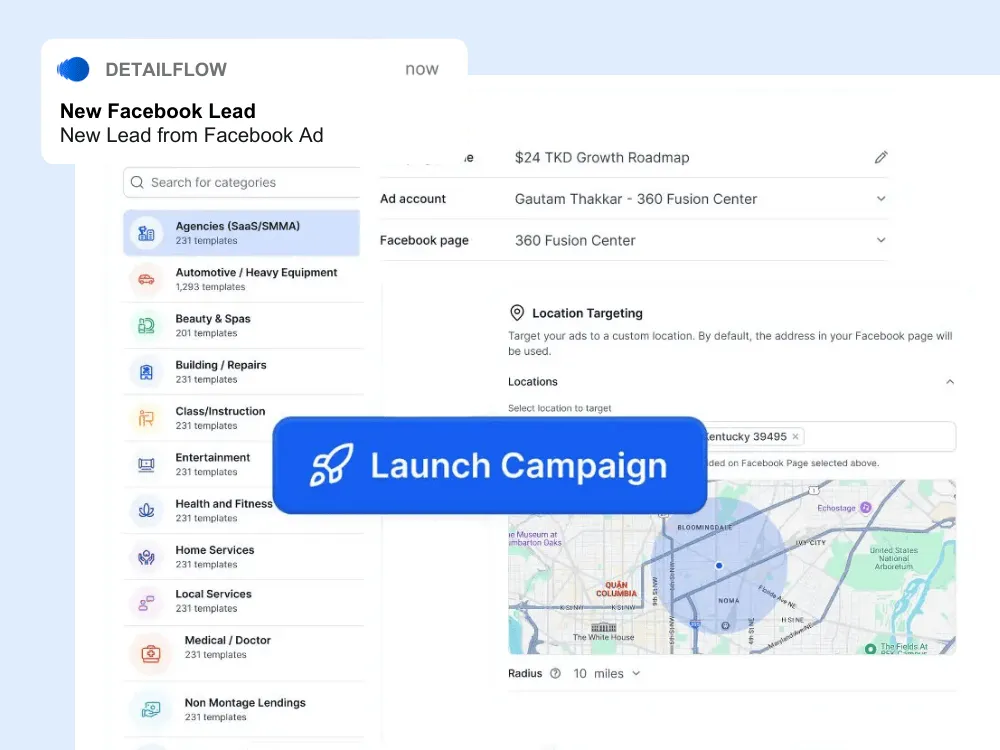Screen dimensions: 1000x750
Task: Click 'Gautam Thakkar - 360 Fusion Center' value
Action: click(x=636, y=199)
